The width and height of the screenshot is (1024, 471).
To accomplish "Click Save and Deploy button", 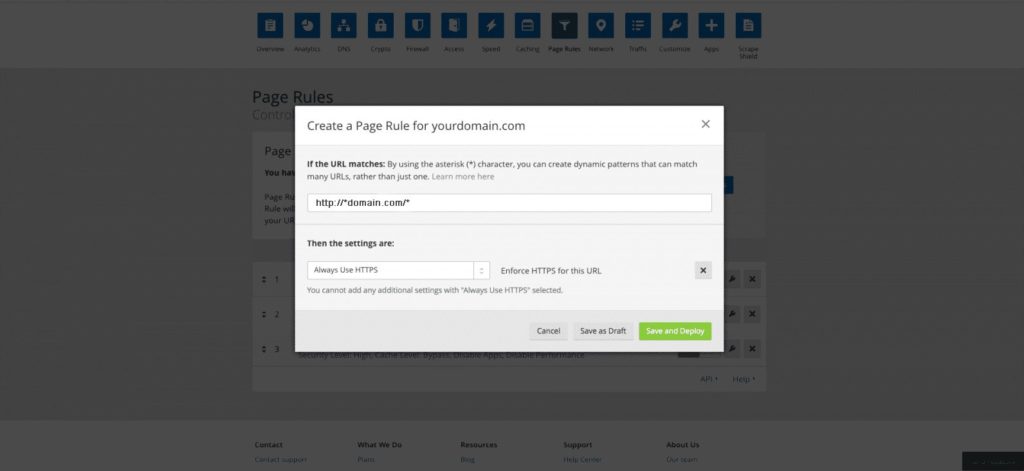I will pyautogui.click(x=675, y=331).
